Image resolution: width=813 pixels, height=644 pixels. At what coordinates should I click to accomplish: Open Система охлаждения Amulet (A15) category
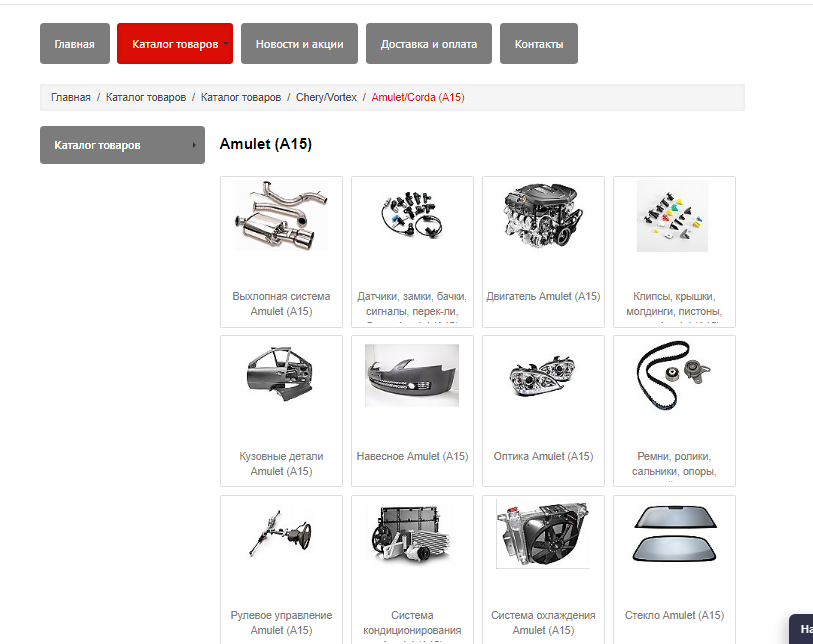click(543, 622)
